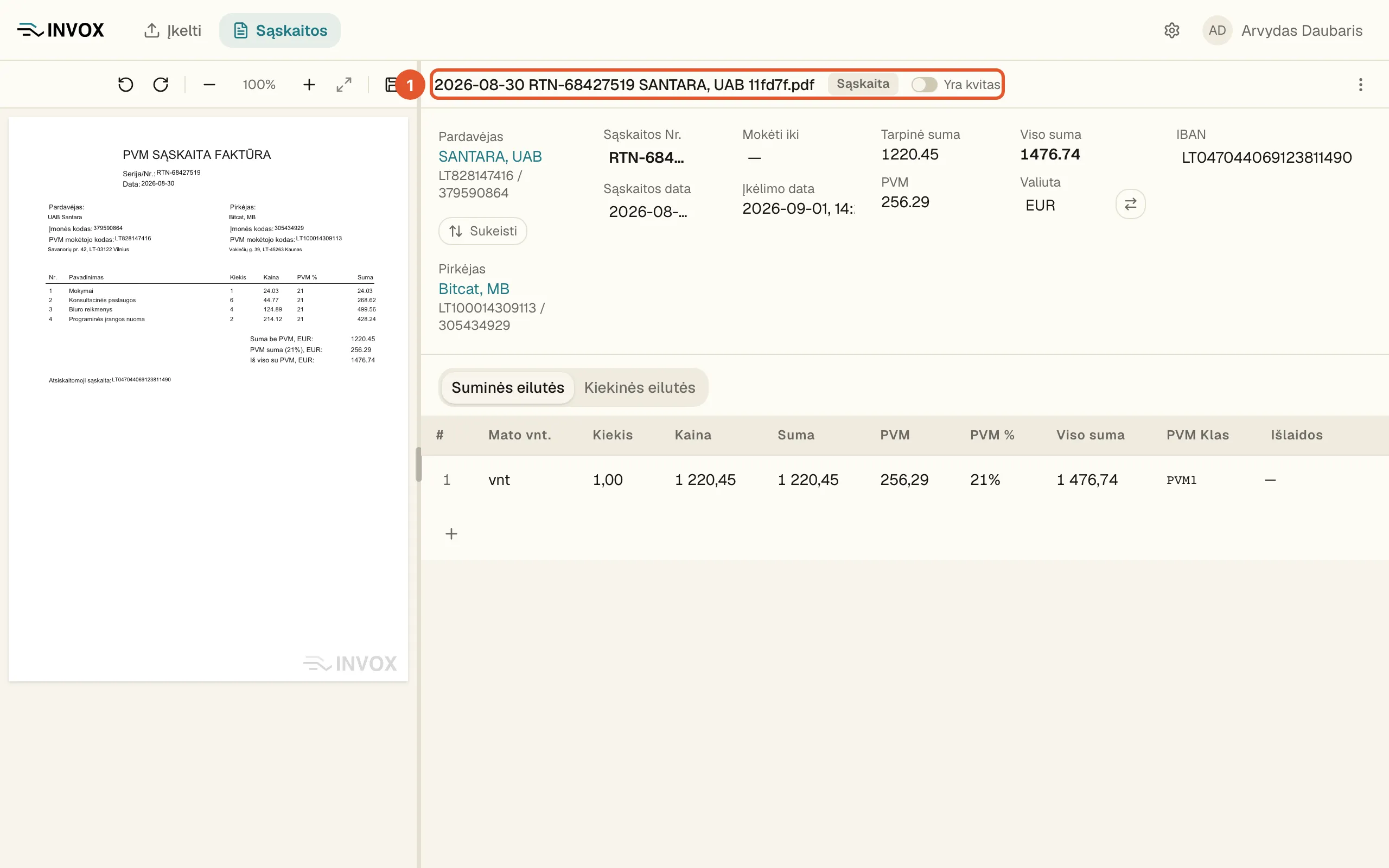Click the Kaina 1 220,45 cell

point(705,480)
